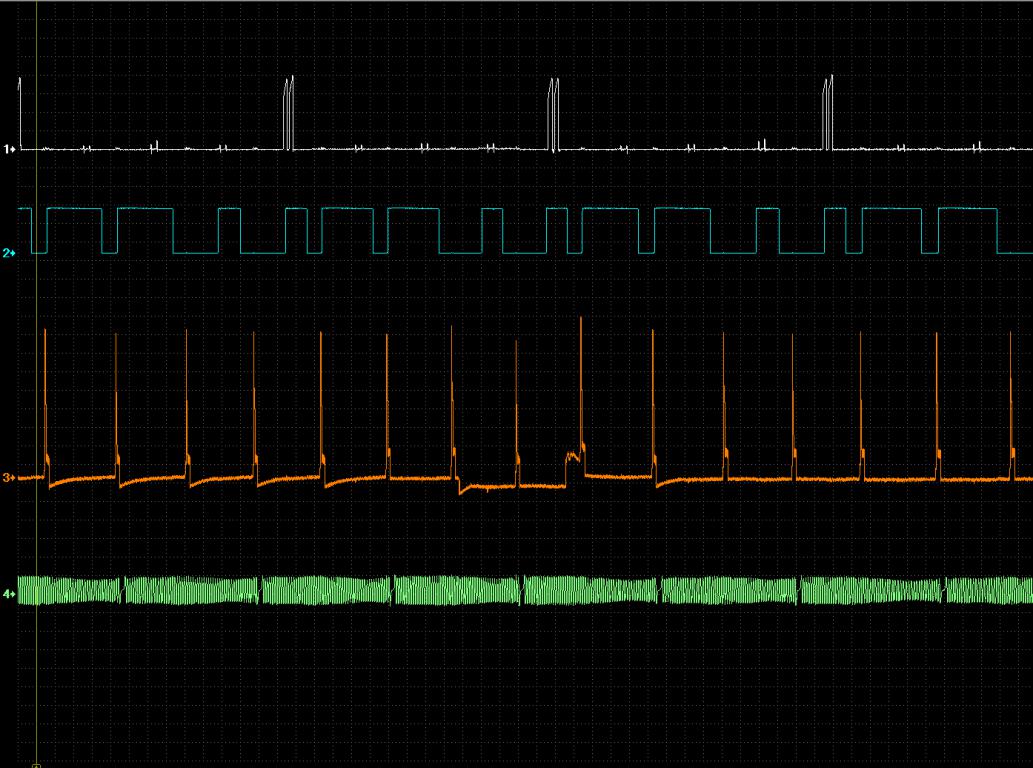Select the white channel 1 ground marker
This screenshot has height=768, width=1033.
tap(9, 150)
